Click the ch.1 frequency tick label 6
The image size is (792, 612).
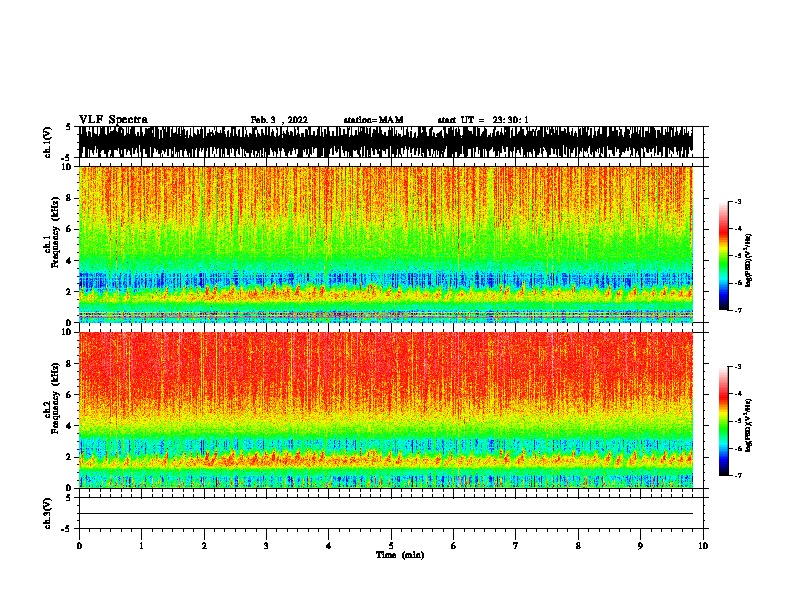[71, 229]
